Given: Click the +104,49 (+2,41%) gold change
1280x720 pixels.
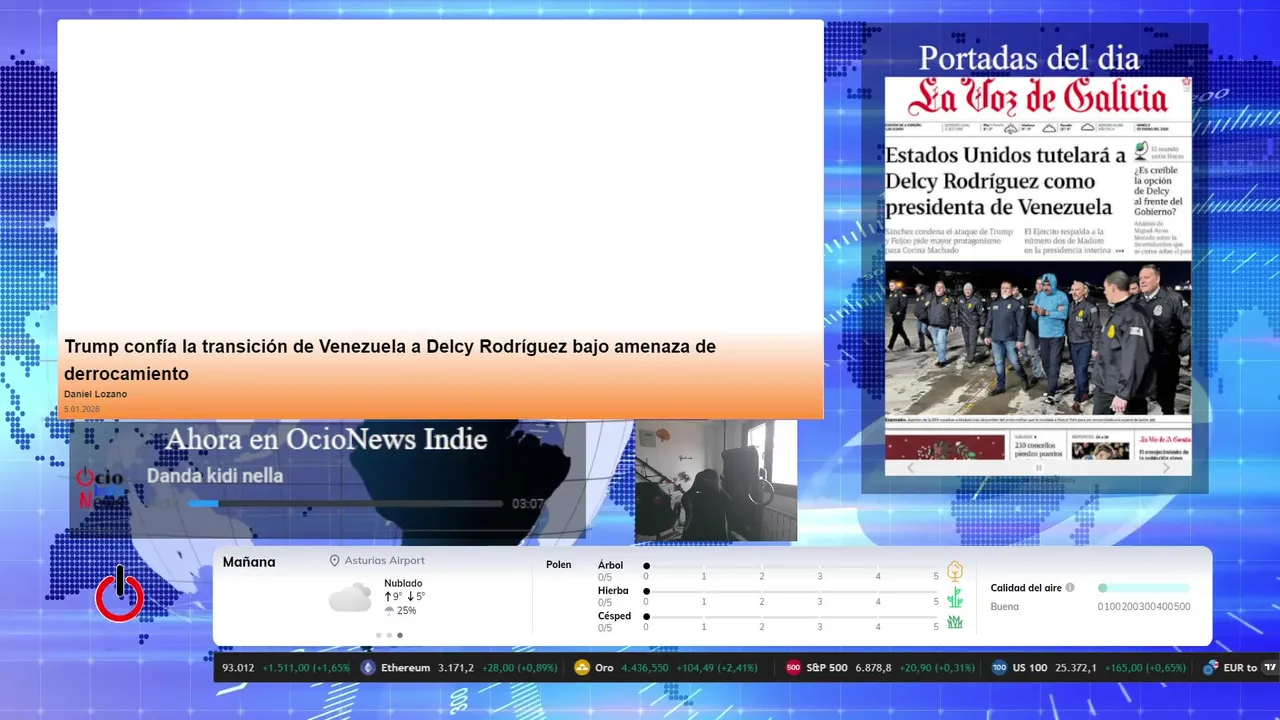Looking at the screenshot, I should pyautogui.click(x=717, y=668).
